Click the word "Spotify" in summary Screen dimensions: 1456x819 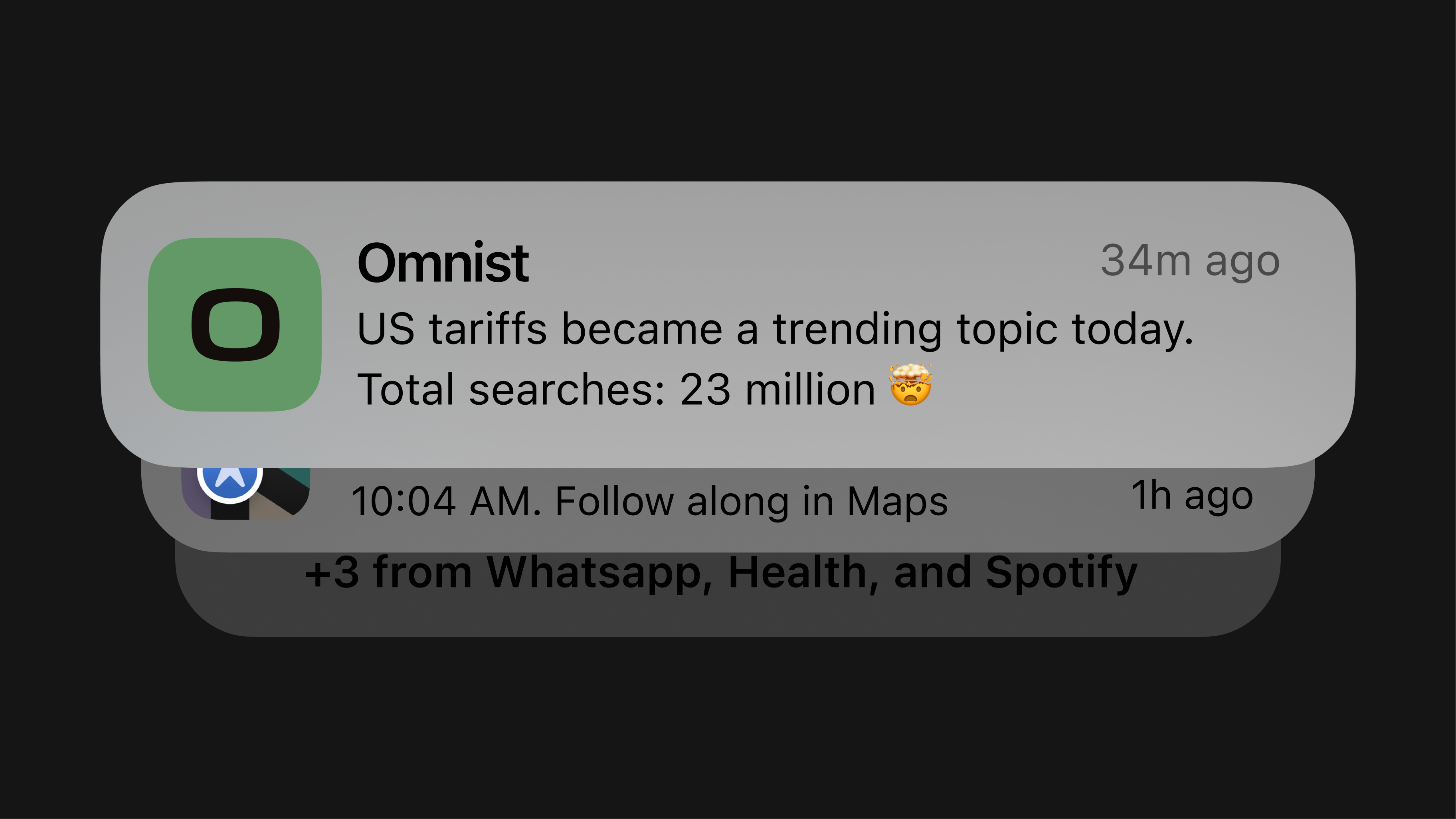1061,572
